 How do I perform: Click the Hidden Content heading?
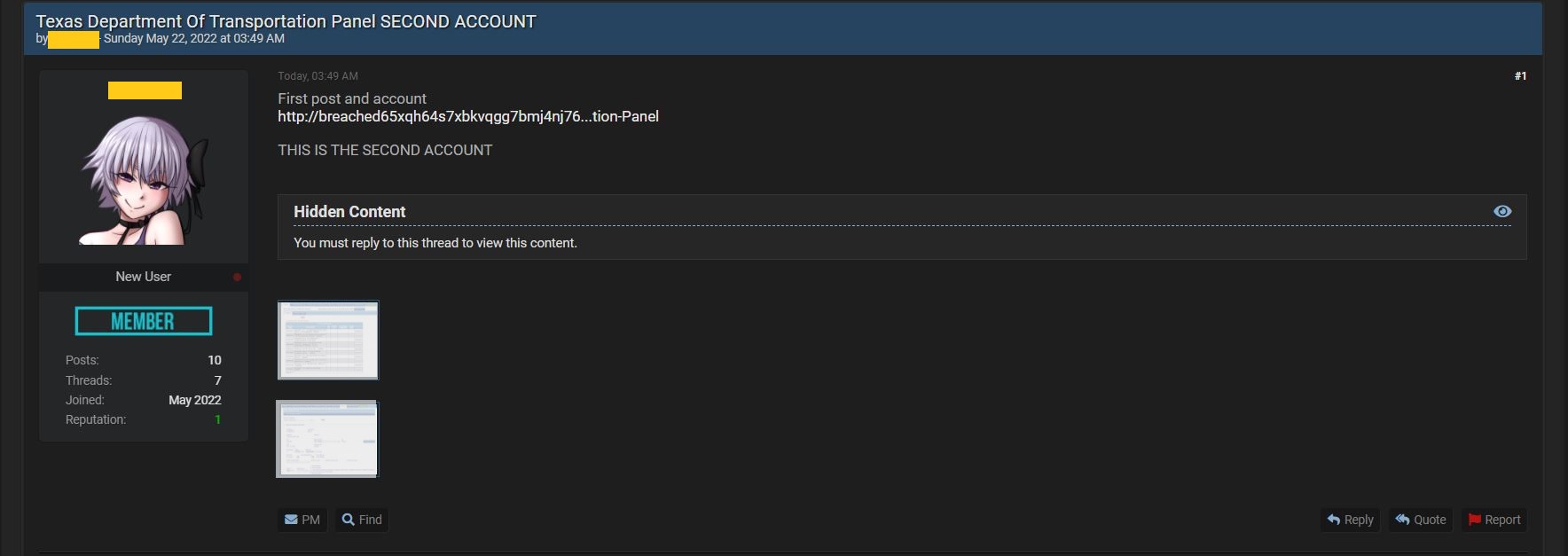pyautogui.click(x=349, y=212)
